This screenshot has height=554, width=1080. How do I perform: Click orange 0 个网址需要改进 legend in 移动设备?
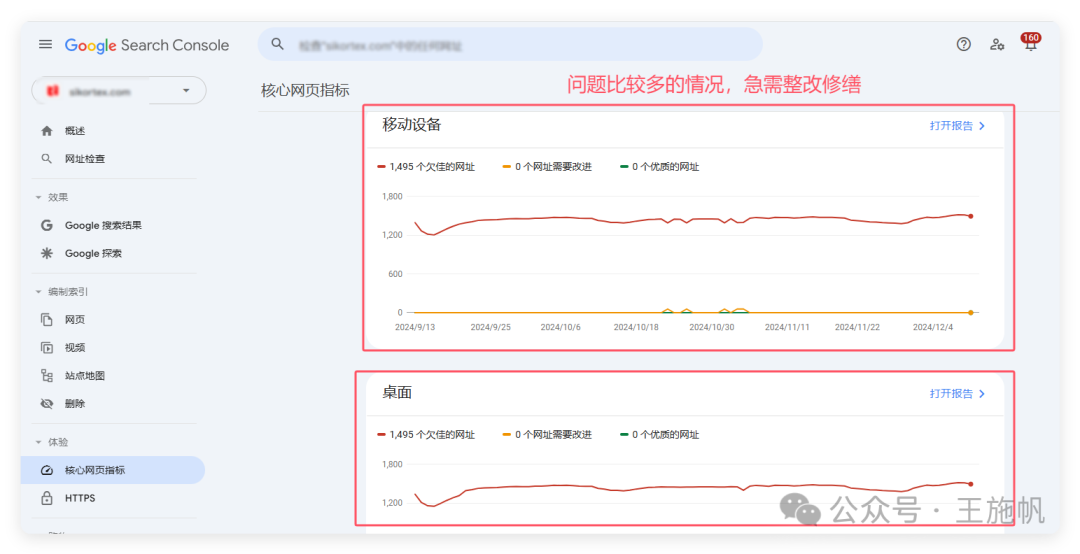[547, 167]
